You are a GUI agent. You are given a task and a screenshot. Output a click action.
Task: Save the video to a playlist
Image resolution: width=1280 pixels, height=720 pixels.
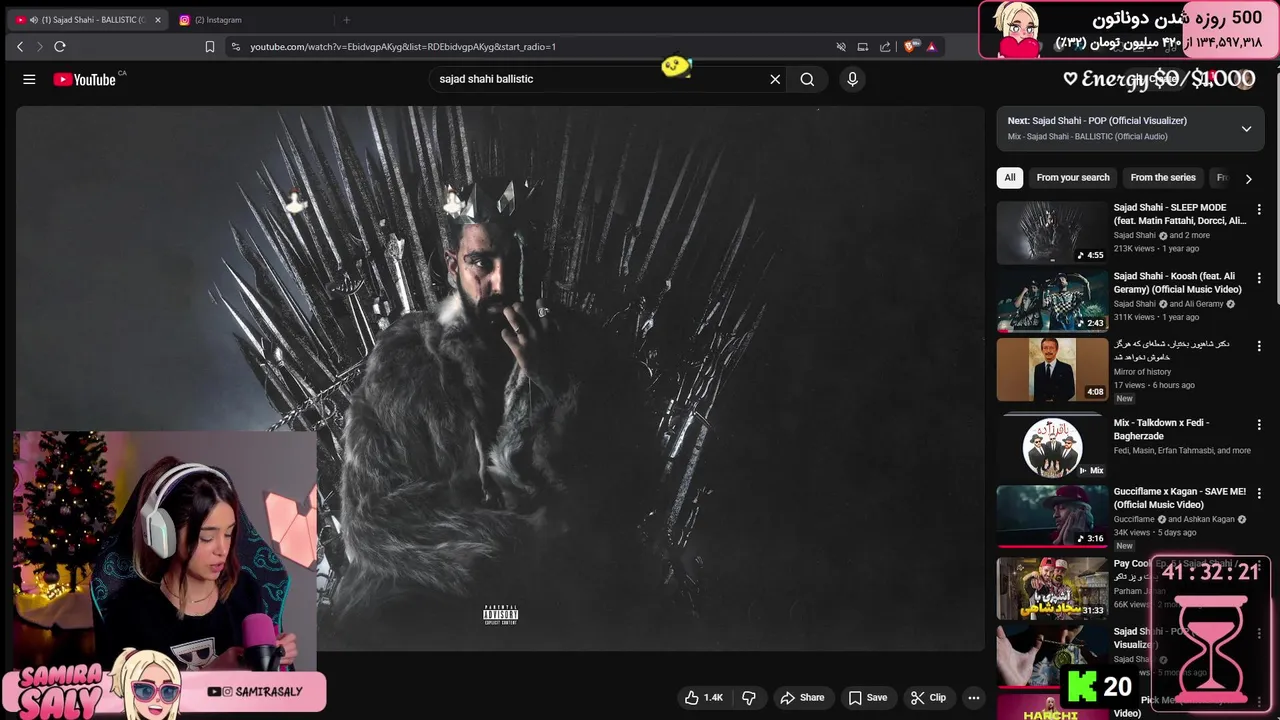867,698
